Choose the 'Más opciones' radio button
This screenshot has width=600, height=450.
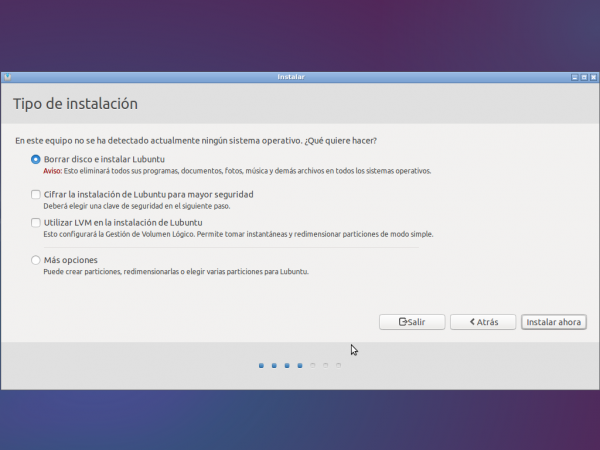pos(36,260)
